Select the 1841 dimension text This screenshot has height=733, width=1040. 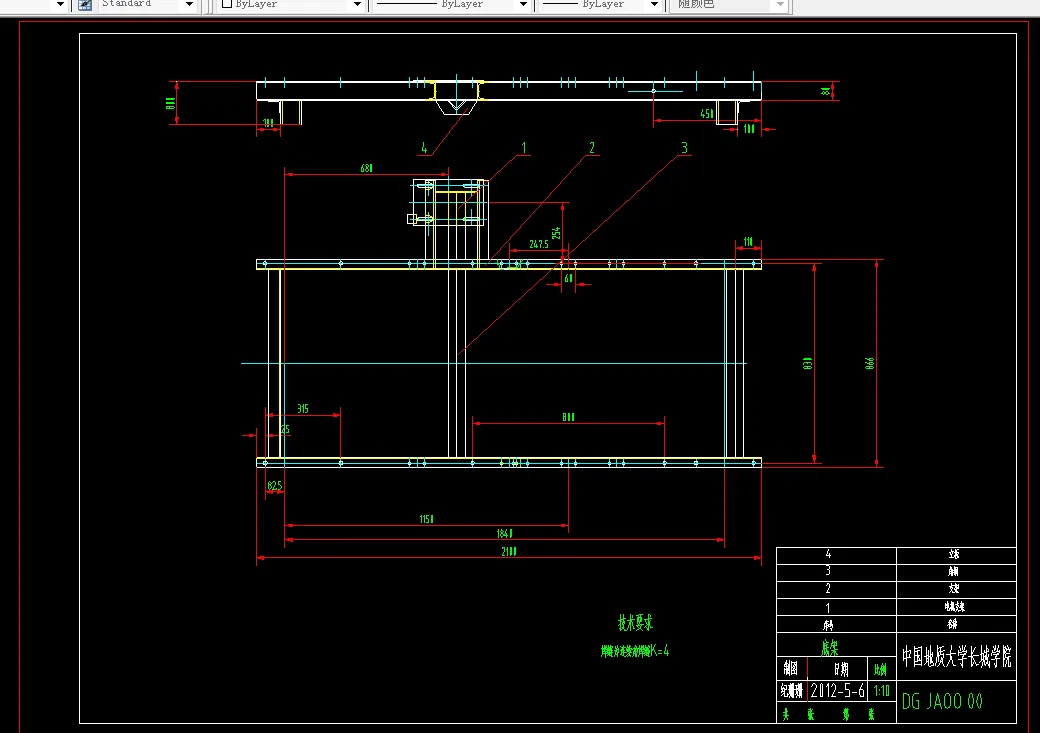coord(504,533)
